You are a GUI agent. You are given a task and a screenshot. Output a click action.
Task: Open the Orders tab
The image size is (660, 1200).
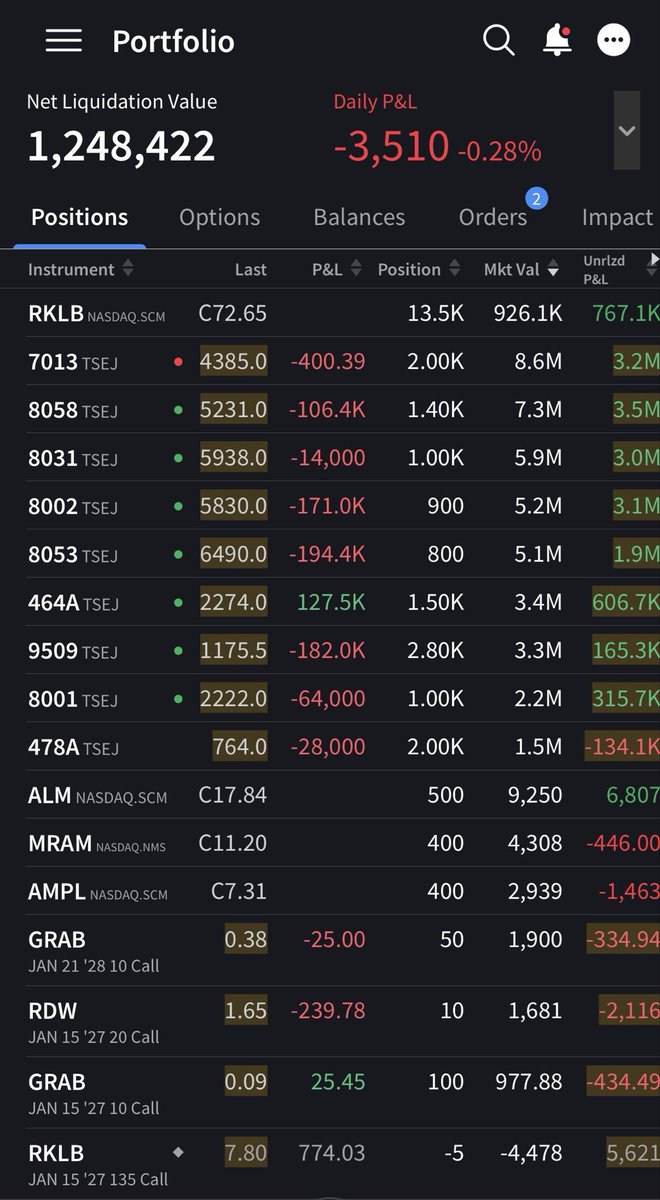coord(493,217)
